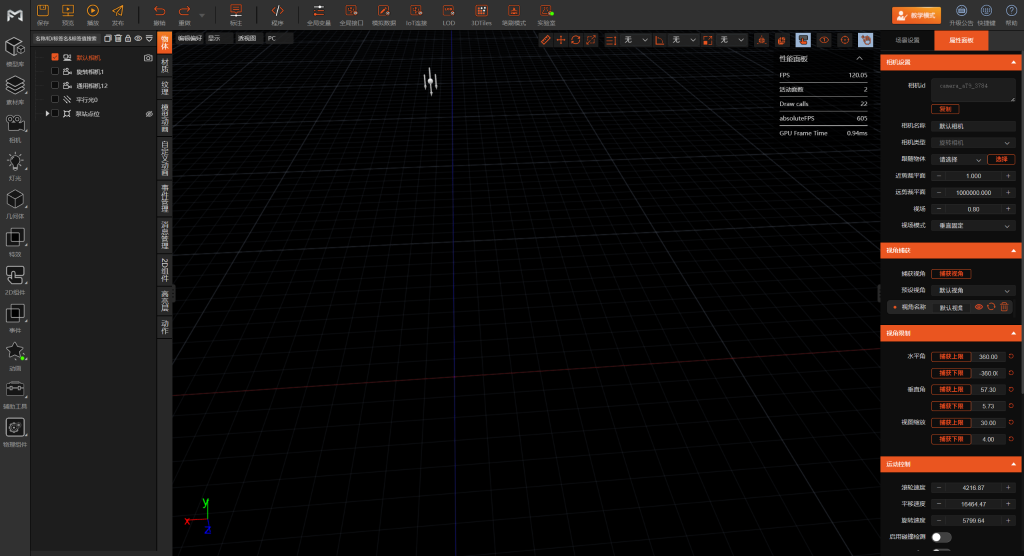The height and width of the screenshot is (556, 1024).
Task: Collapse the 性能面板 performance panel
Action: pyautogui.click(x=859, y=58)
